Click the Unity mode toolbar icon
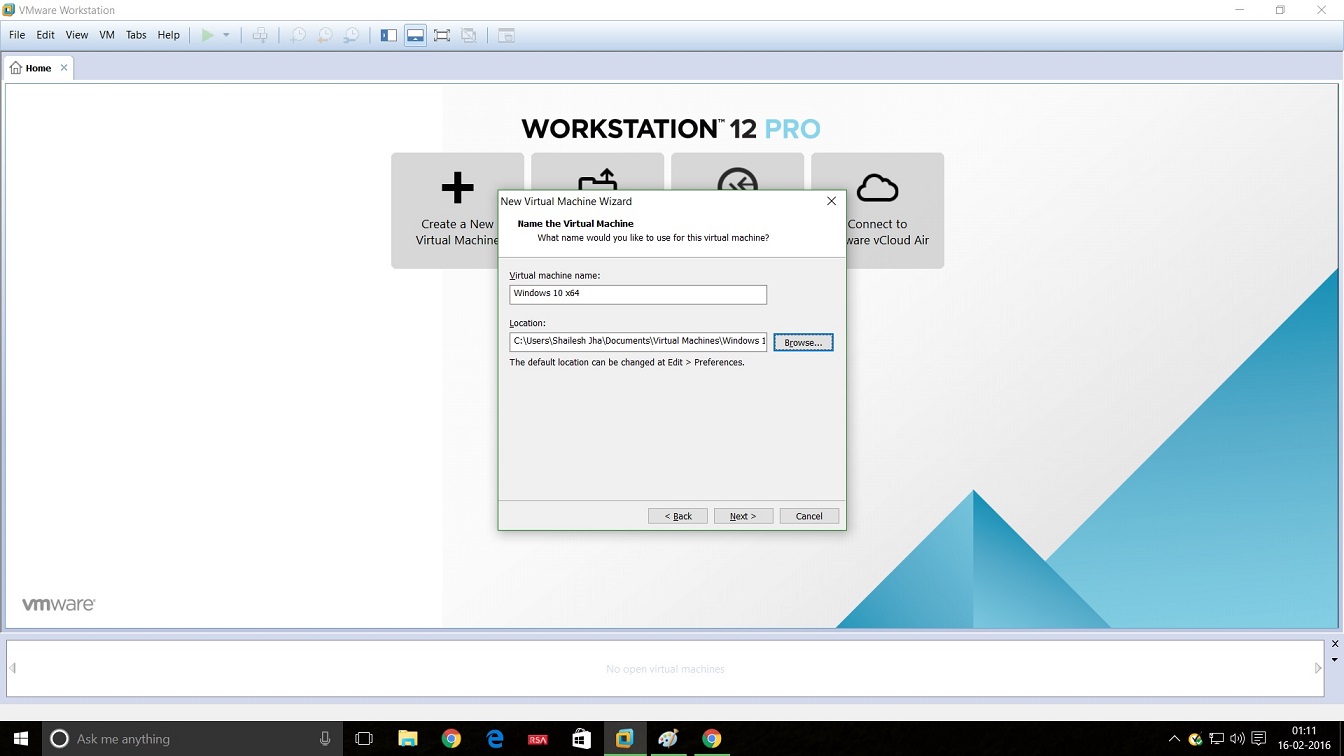This screenshot has height=756, width=1344. 469,35
